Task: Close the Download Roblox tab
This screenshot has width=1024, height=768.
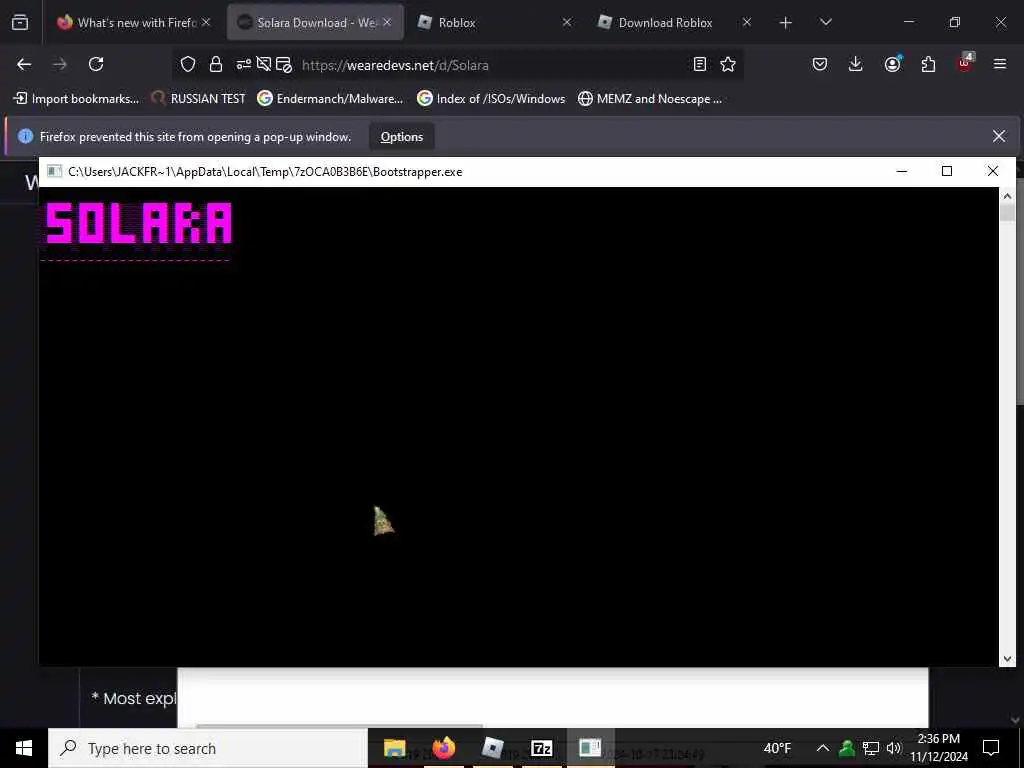Action: tap(747, 22)
